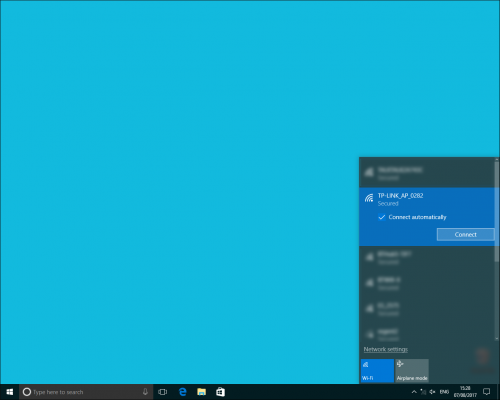Open File Explorer from taskbar
The width and height of the screenshot is (500, 400).
pyautogui.click(x=201, y=392)
